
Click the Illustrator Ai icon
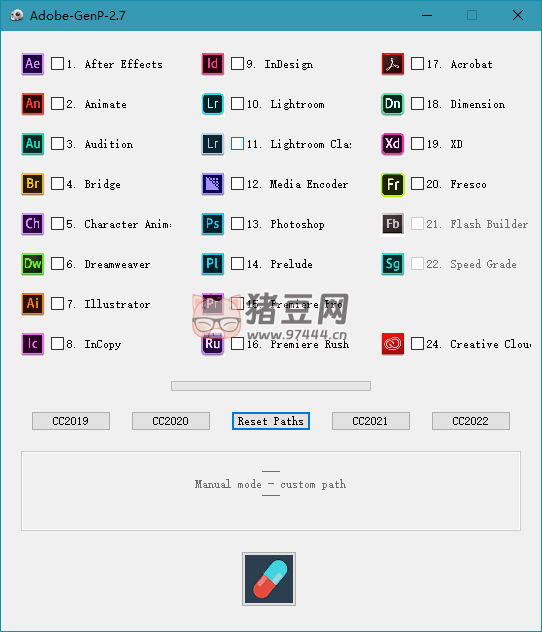click(x=33, y=304)
